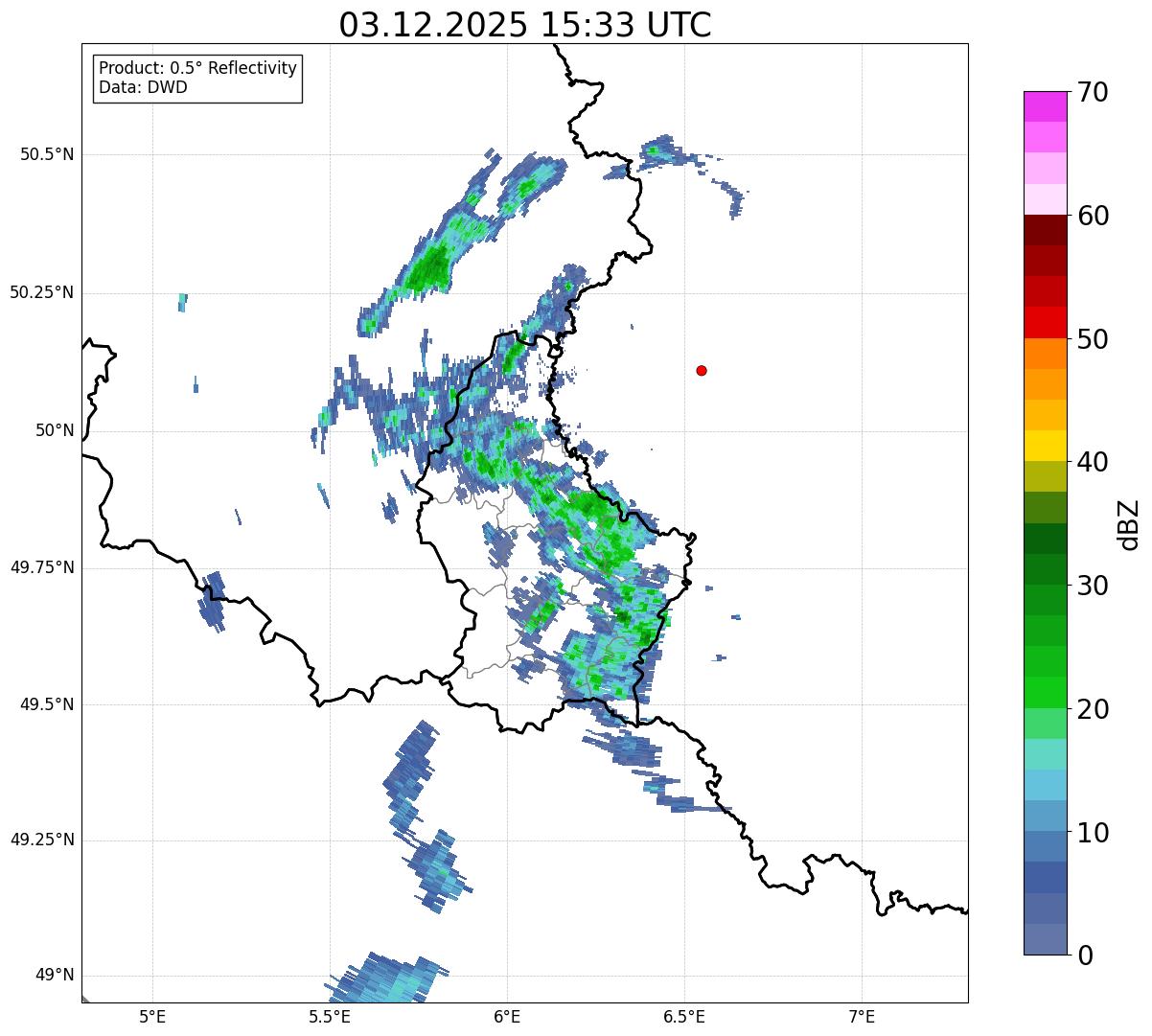Pick the bright red colorbar swatch above 50

[x=1045, y=322]
